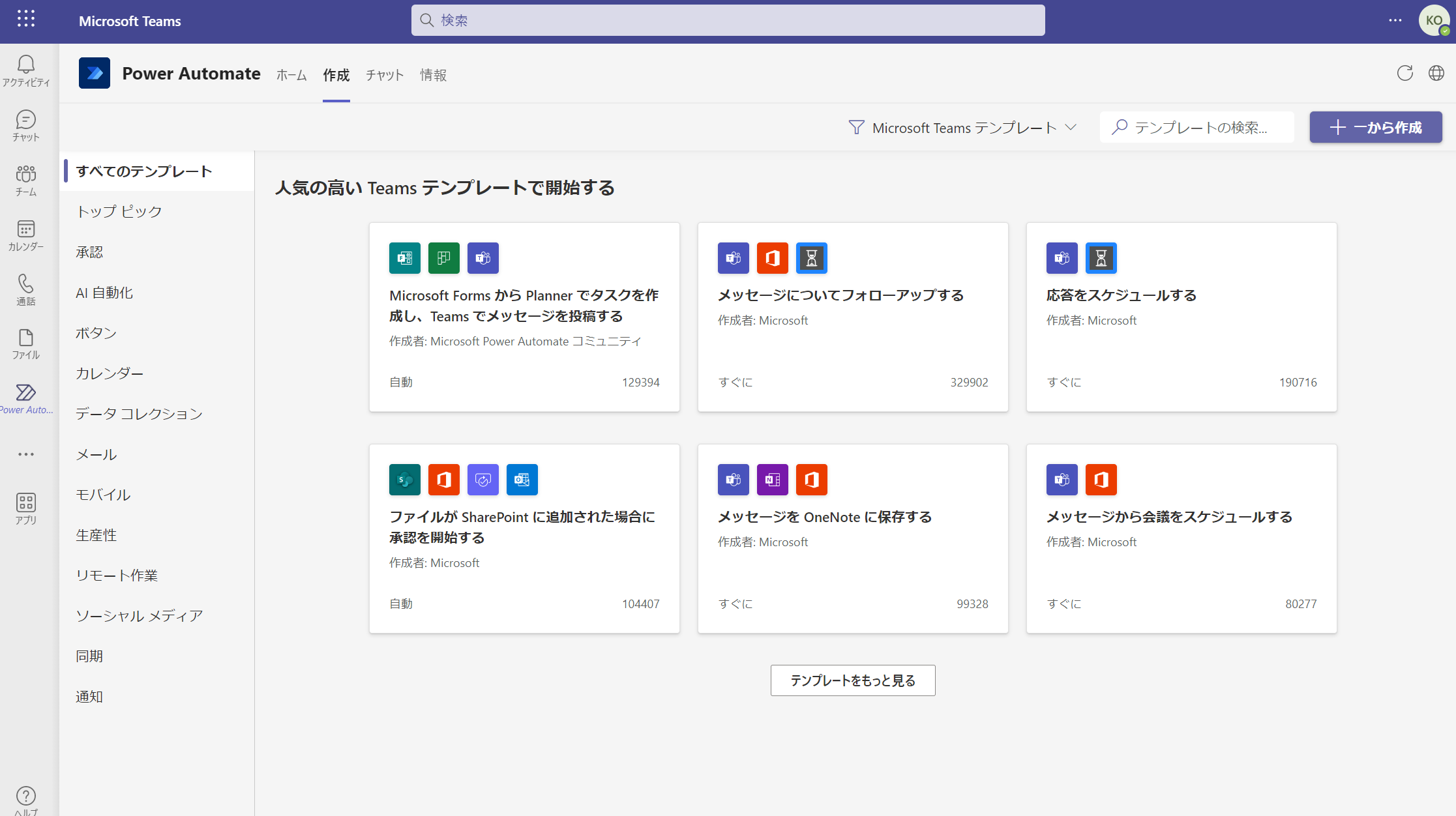The width and height of the screenshot is (1456, 816).
Task: Open ファイルが SharePoint に追加 template title
Action: (x=523, y=527)
